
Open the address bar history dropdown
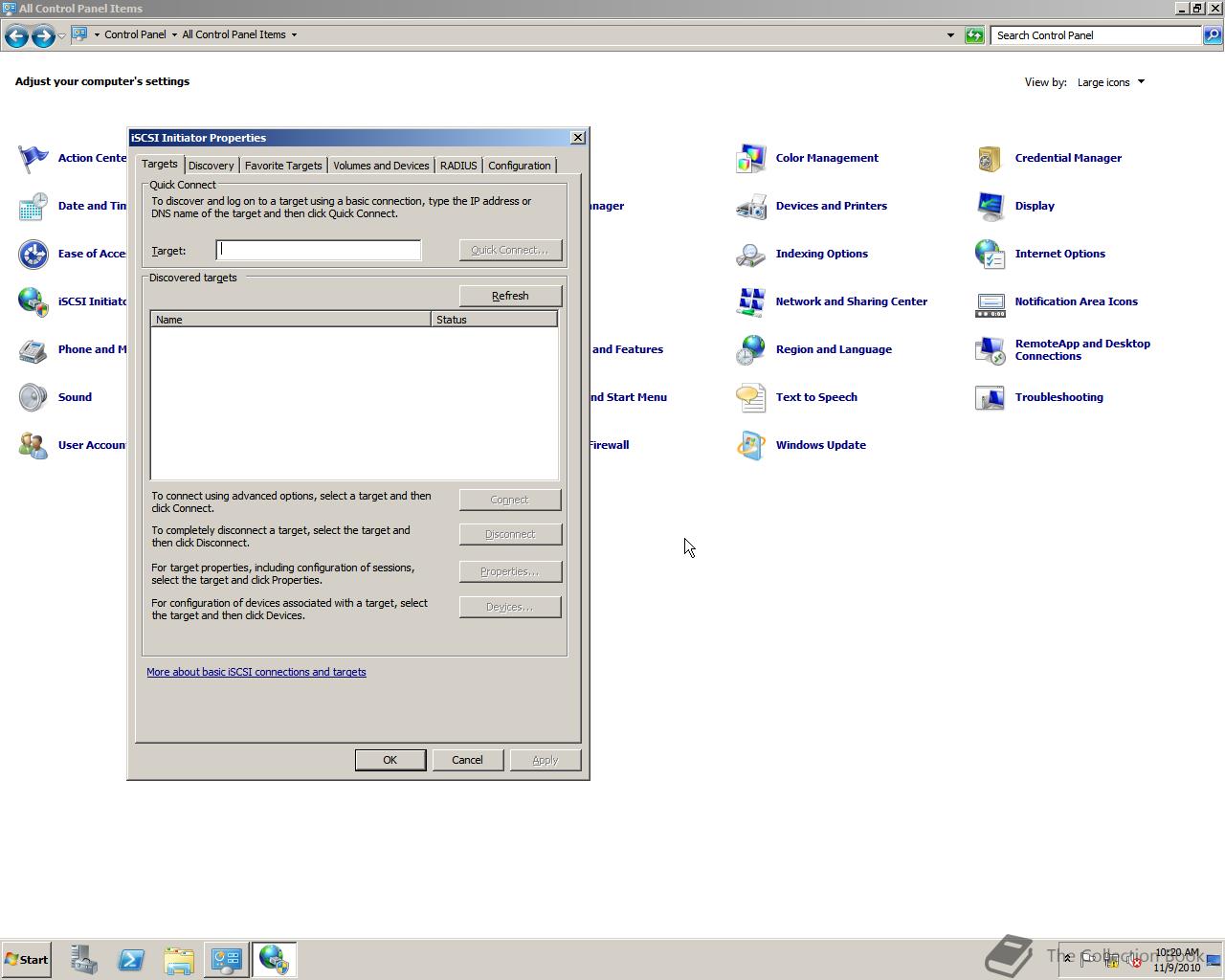tap(950, 35)
